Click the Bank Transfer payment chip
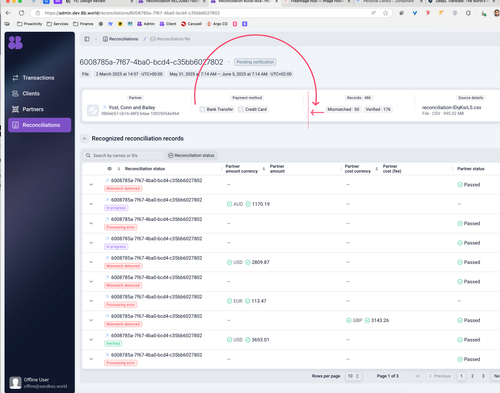Viewport: 500px width, 393px height. click(x=217, y=109)
